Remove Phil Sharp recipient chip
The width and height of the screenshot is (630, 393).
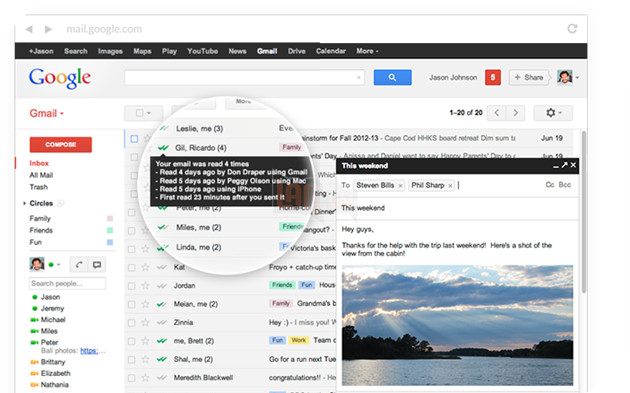450,186
